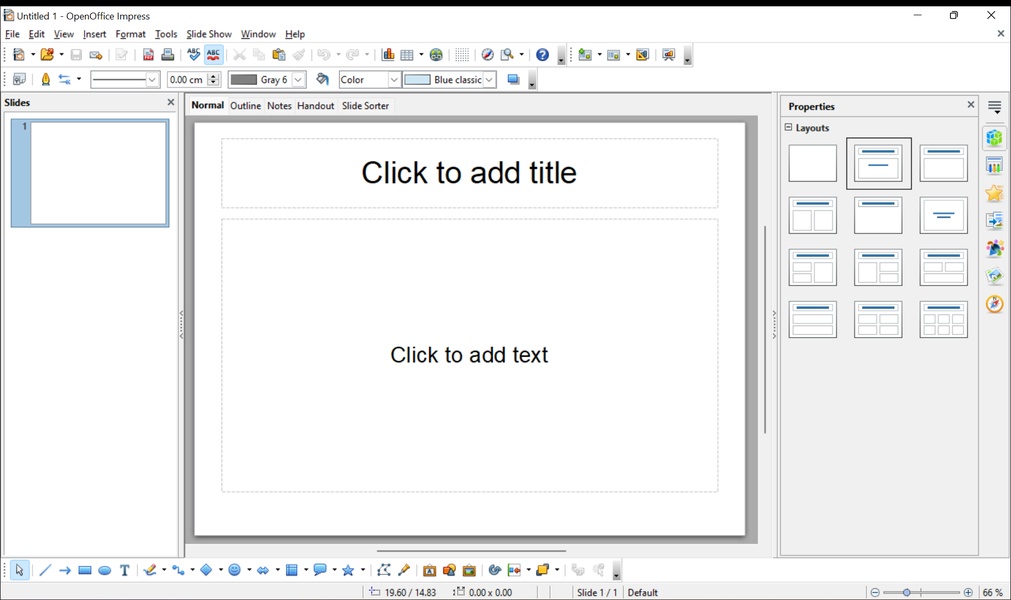Collapse the Layouts section in Properties
This screenshot has height=600, width=1011.
pyautogui.click(x=788, y=128)
